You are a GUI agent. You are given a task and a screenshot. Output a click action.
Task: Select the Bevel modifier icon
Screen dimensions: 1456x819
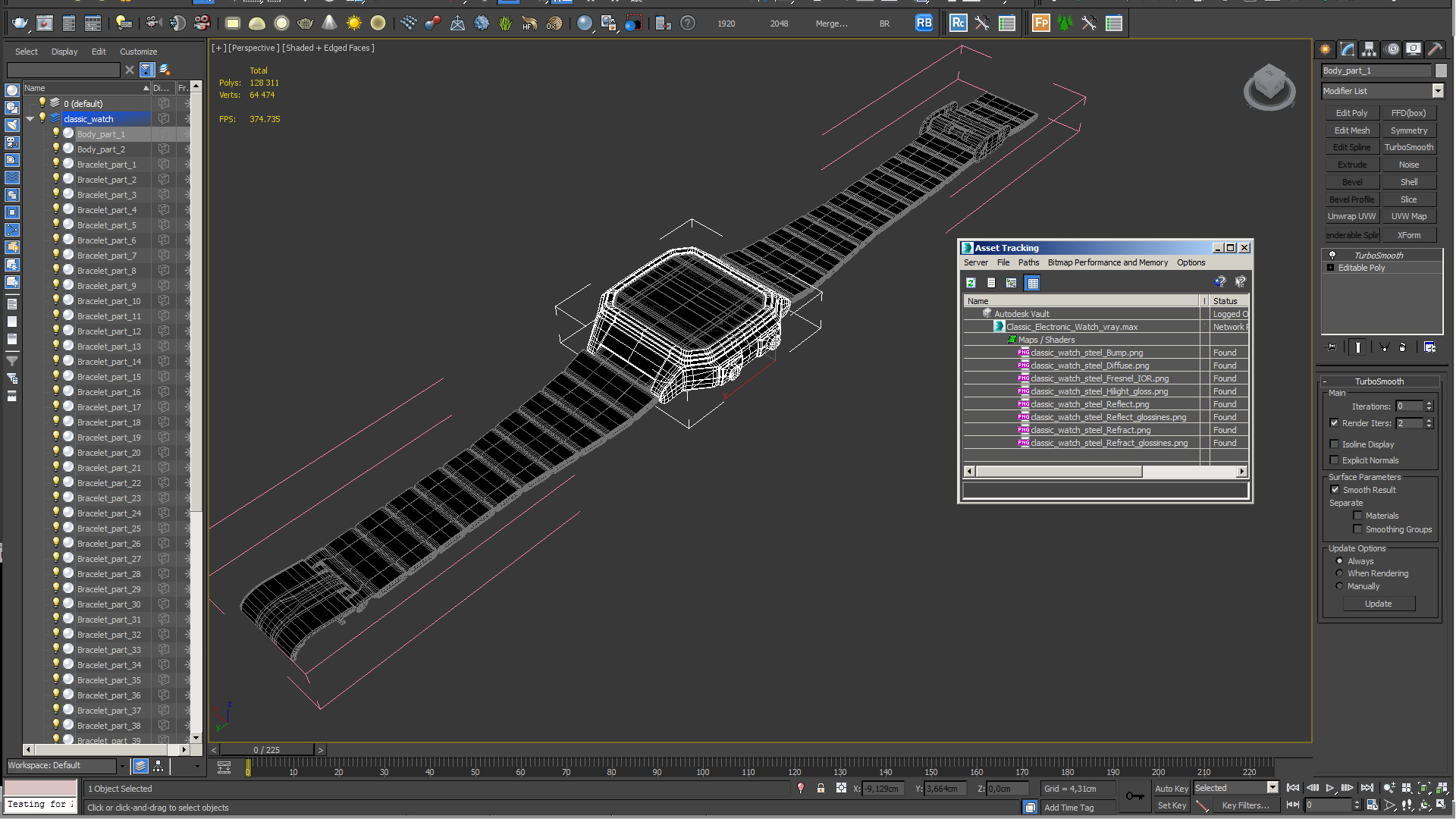pyautogui.click(x=1352, y=181)
